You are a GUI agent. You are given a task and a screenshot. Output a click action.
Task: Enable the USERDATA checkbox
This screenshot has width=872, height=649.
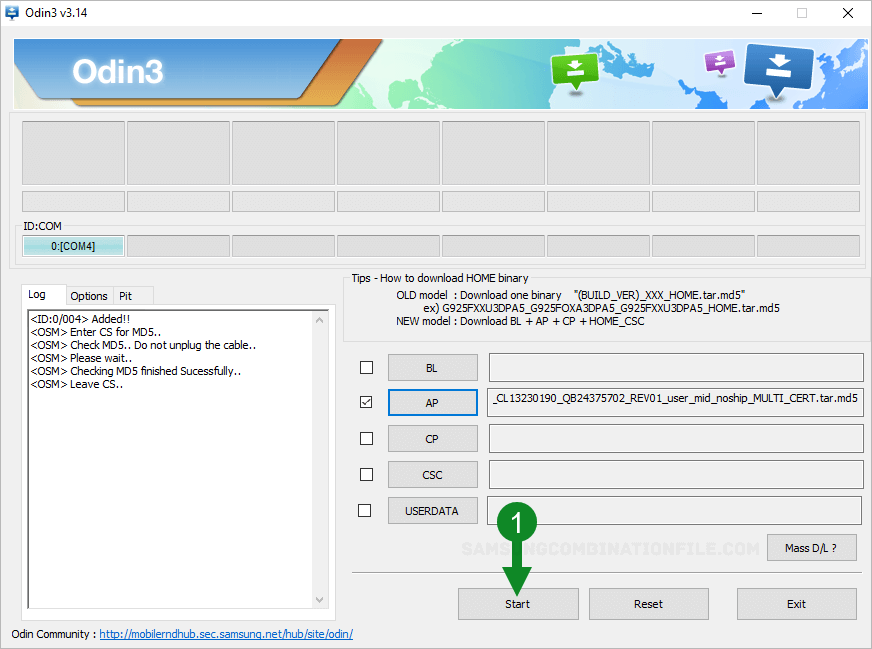[365, 511]
